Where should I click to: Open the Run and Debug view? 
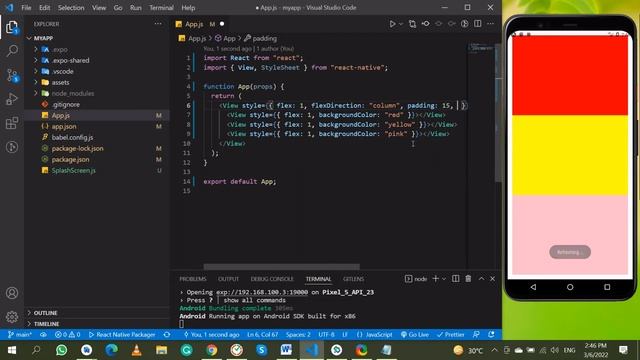pyautogui.click(x=12, y=99)
